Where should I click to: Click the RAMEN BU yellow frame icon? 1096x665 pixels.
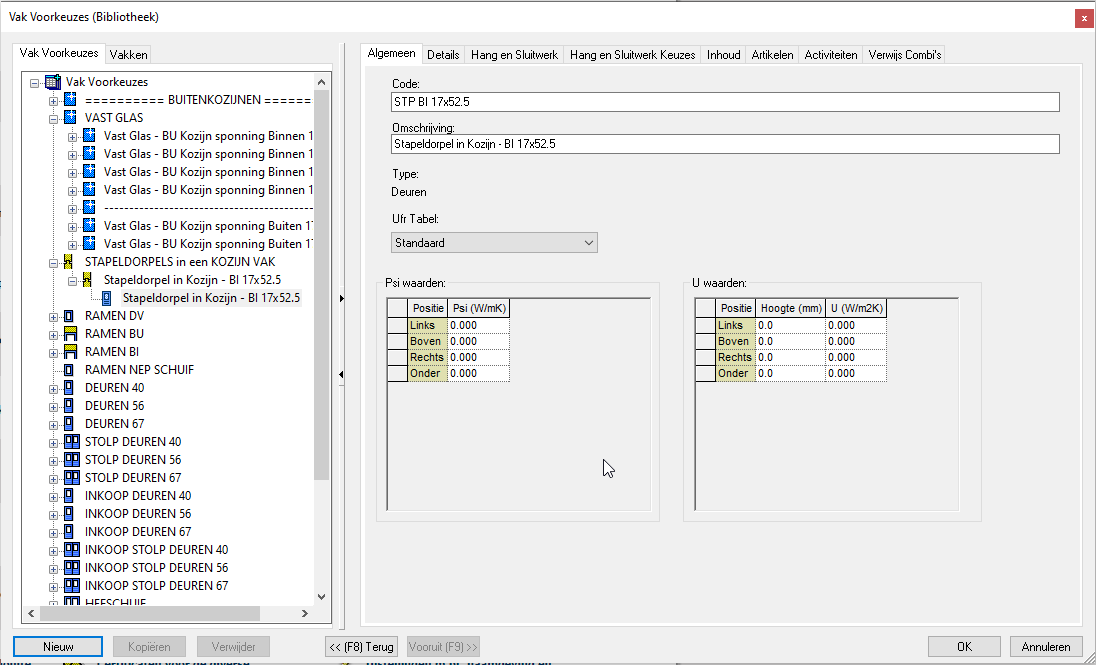point(71,334)
